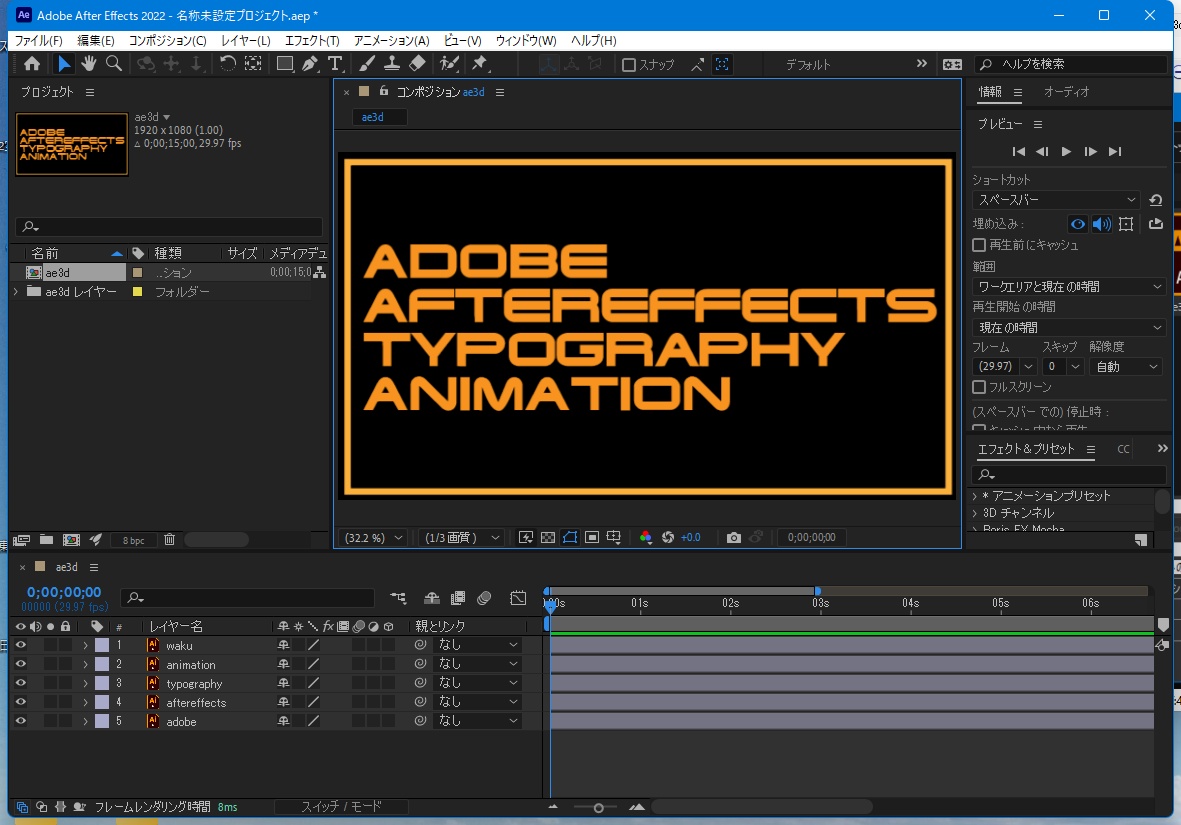The width and height of the screenshot is (1181, 825).
Task: Click play button in Preview panel
Action: point(1067,151)
